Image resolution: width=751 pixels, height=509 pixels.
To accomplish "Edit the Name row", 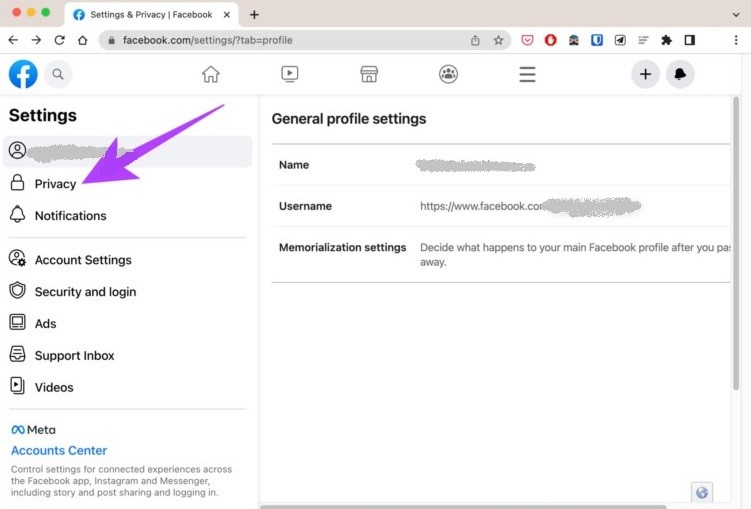I will 501,165.
